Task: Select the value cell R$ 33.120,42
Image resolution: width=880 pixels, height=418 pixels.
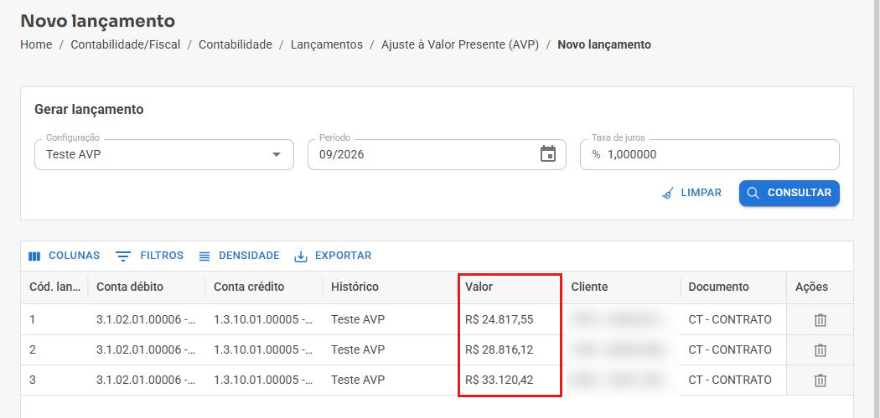Action: pos(510,380)
